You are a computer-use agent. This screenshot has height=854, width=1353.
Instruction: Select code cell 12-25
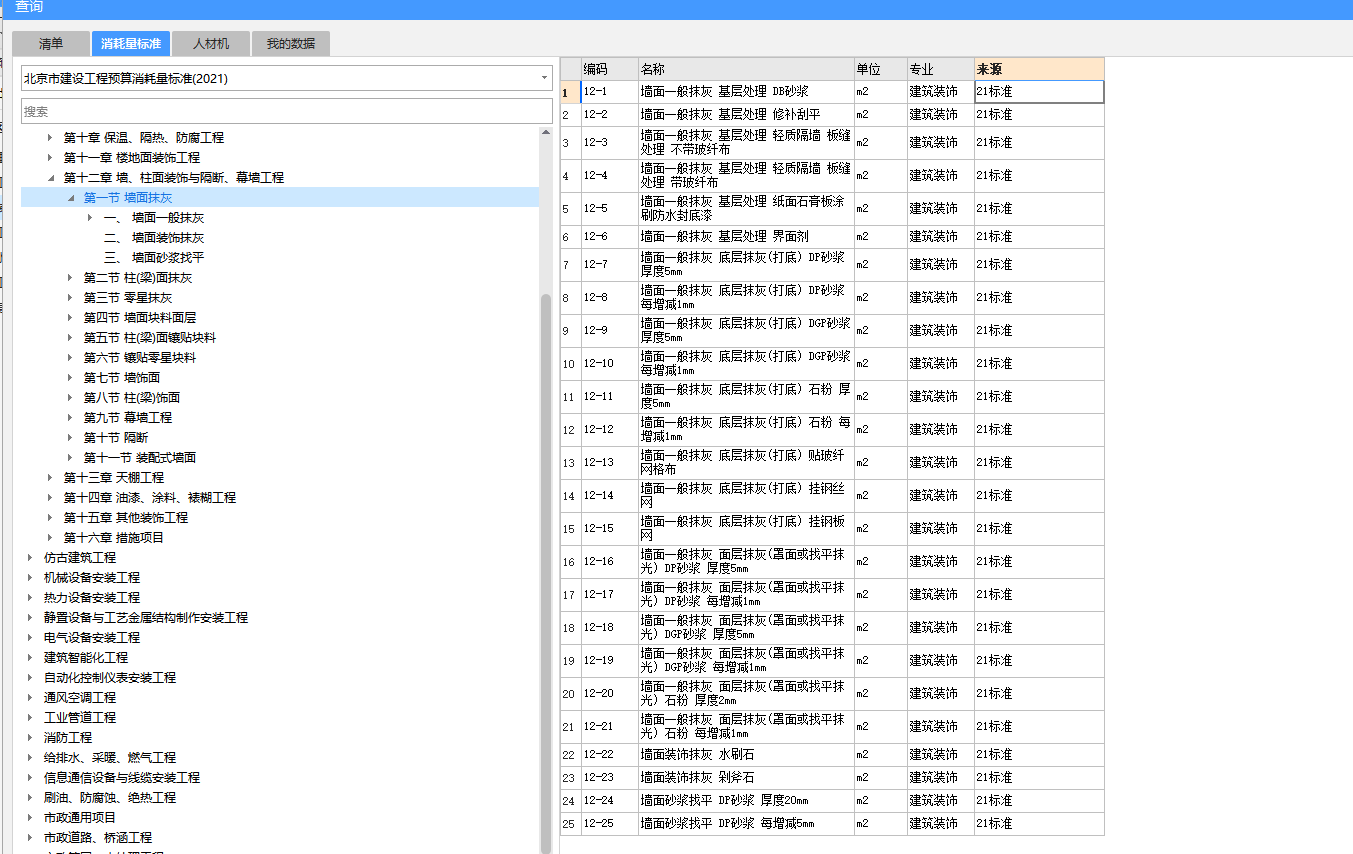tap(610, 824)
